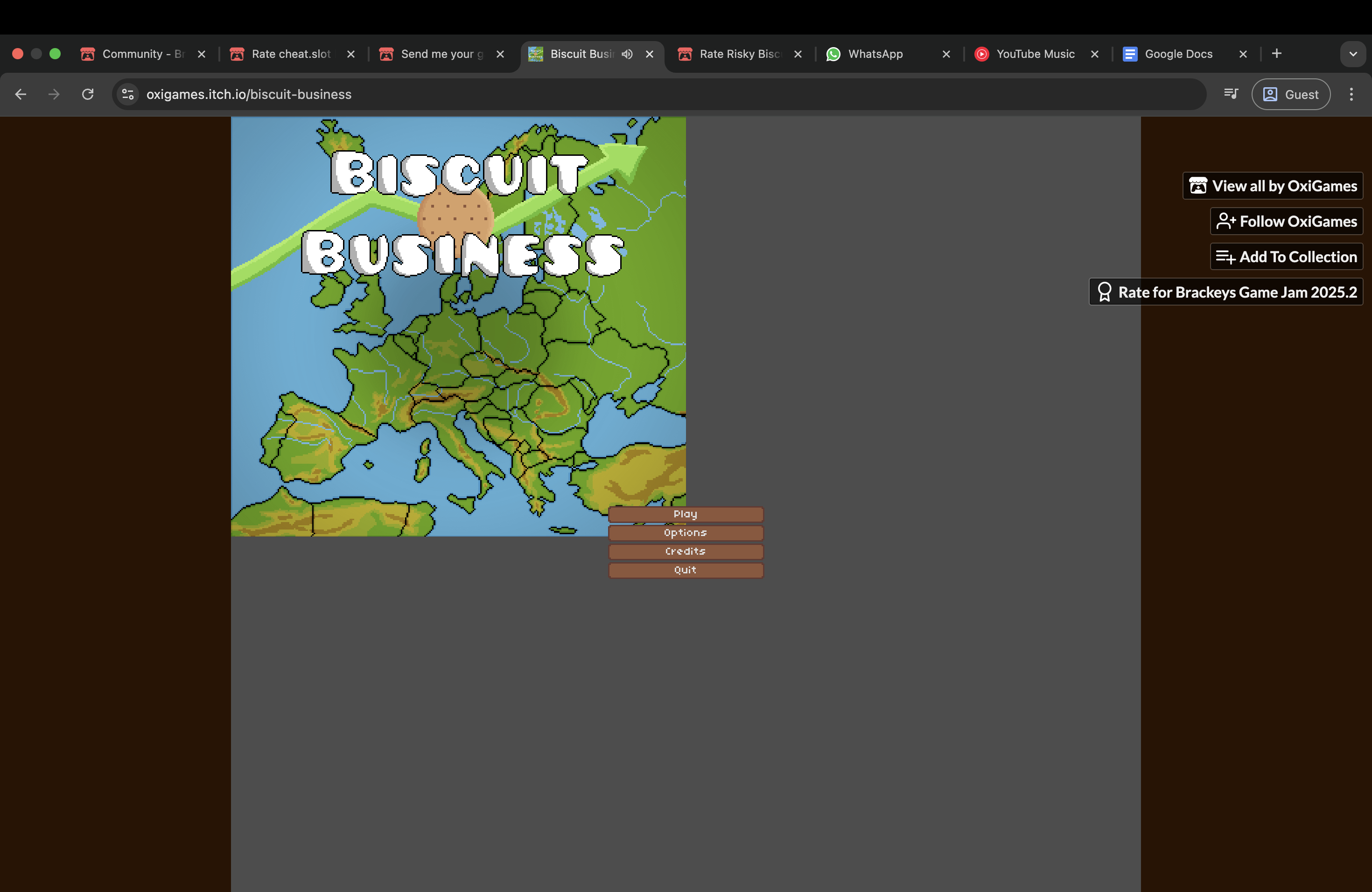This screenshot has width=1372, height=892.
Task: Open the media controls next to the address bar
Action: (1231, 94)
